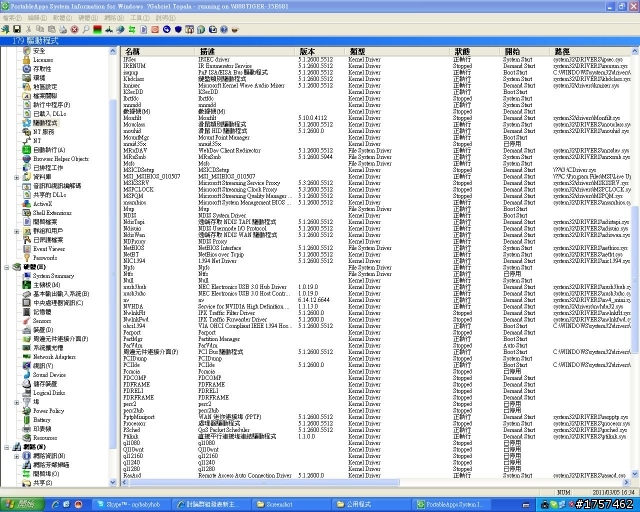Click the printer toolbar icon
Screen dimensions: 640x512
(x=63, y=29)
